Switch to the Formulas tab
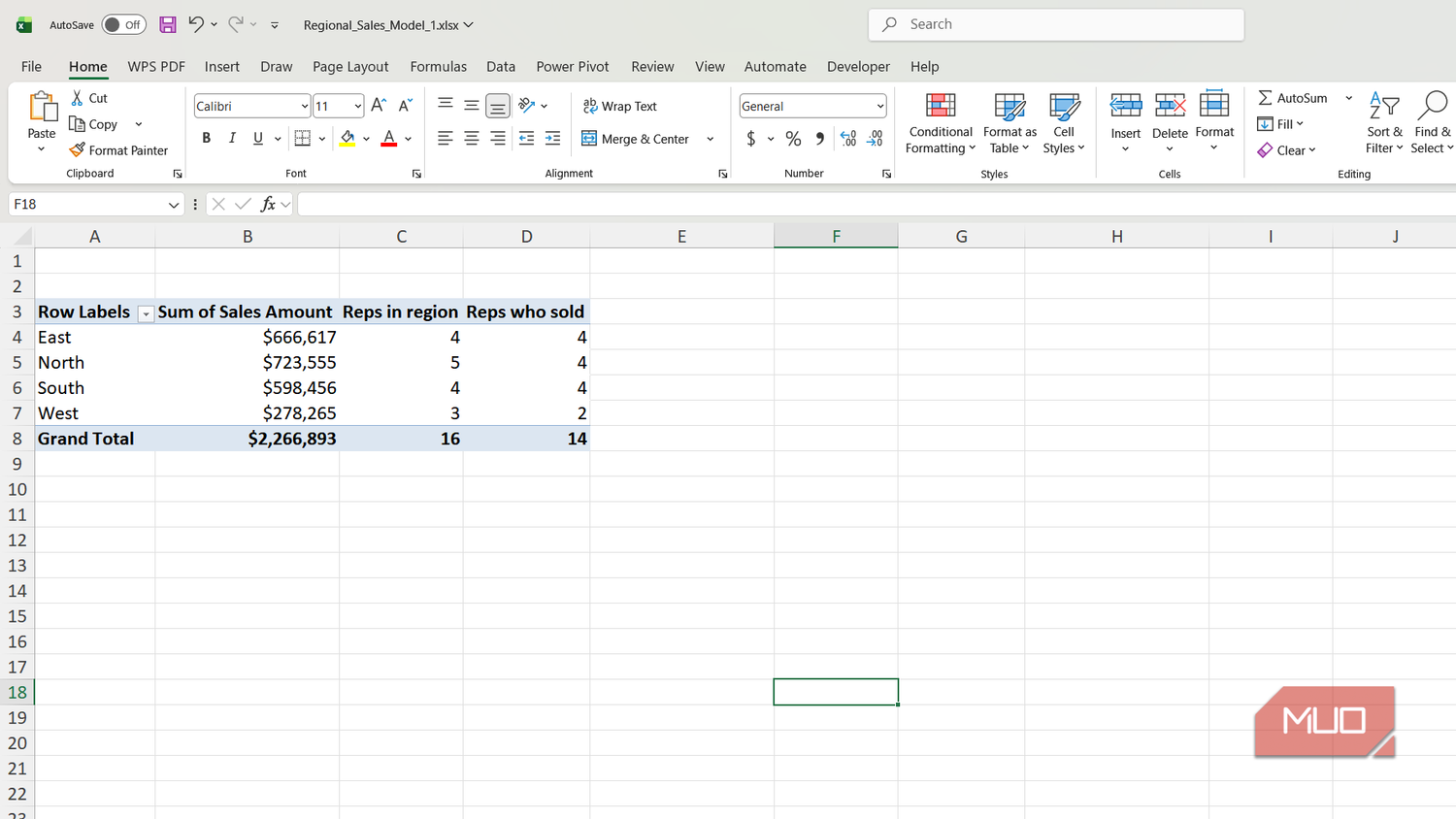This screenshot has width=1456, height=819. (x=438, y=66)
